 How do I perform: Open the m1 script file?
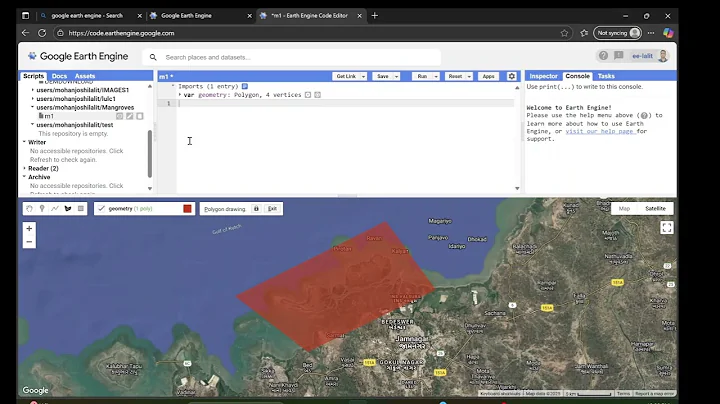[x=49, y=116]
